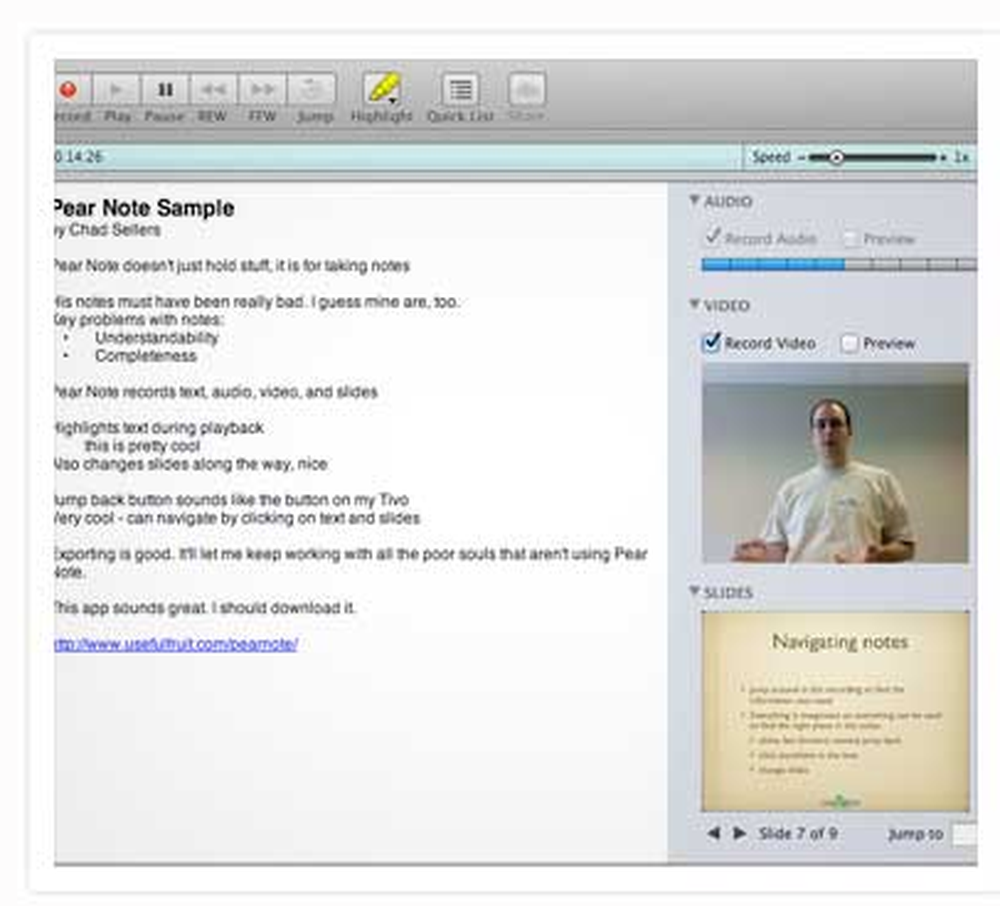The image size is (1000, 906).
Task: Click the Jump to input field
Action: pos(964,834)
